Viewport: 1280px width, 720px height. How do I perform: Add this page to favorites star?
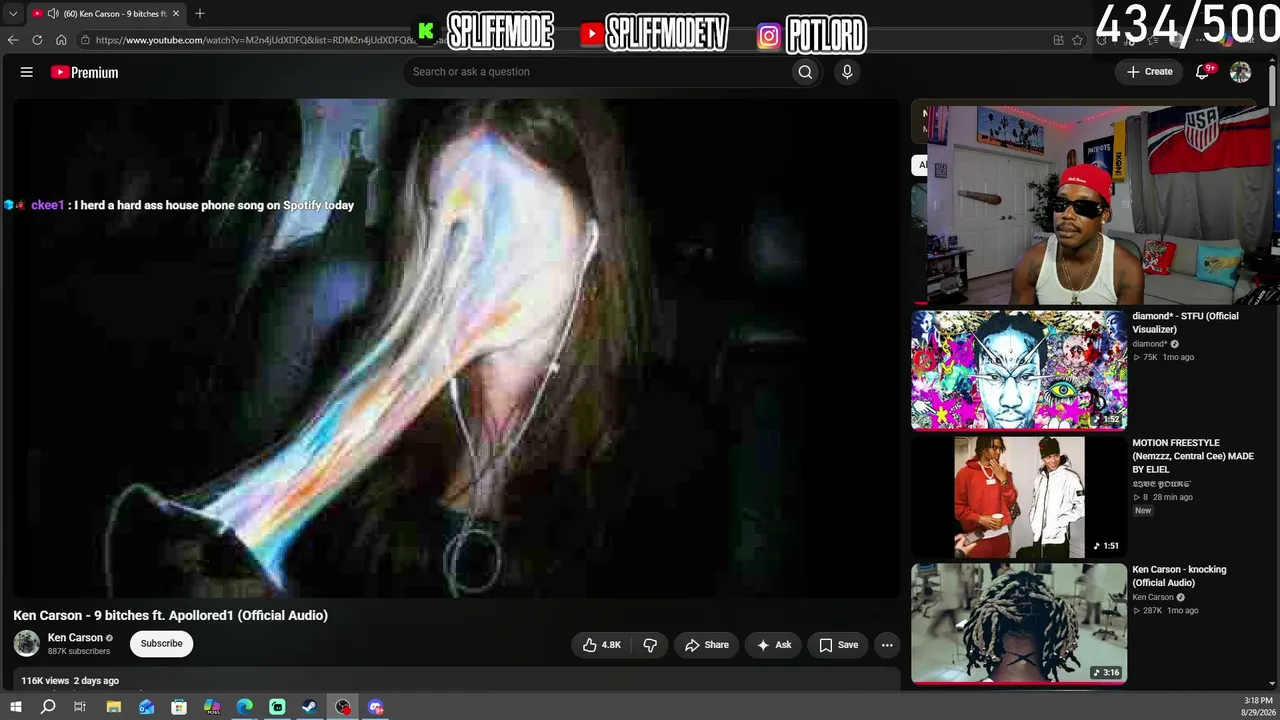click(x=1077, y=40)
